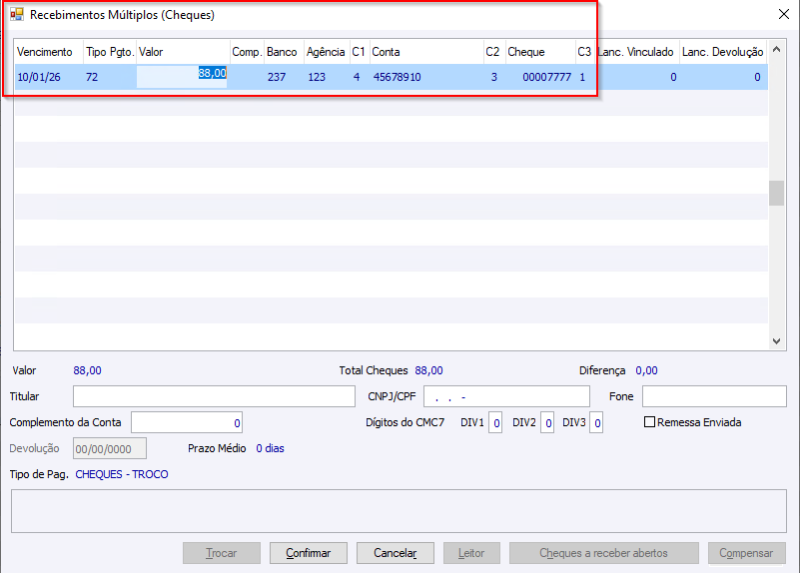Click the Fone input field

pos(714,396)
